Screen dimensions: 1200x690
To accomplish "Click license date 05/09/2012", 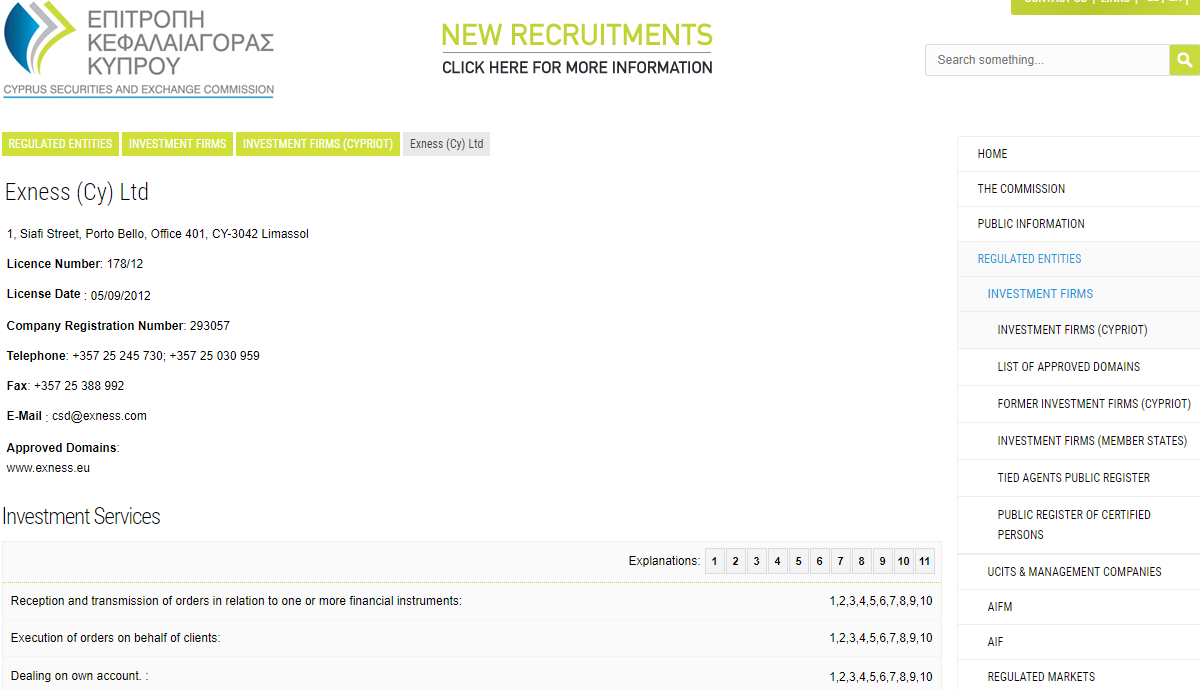I will pyautogui.click(x=121, y=295).
